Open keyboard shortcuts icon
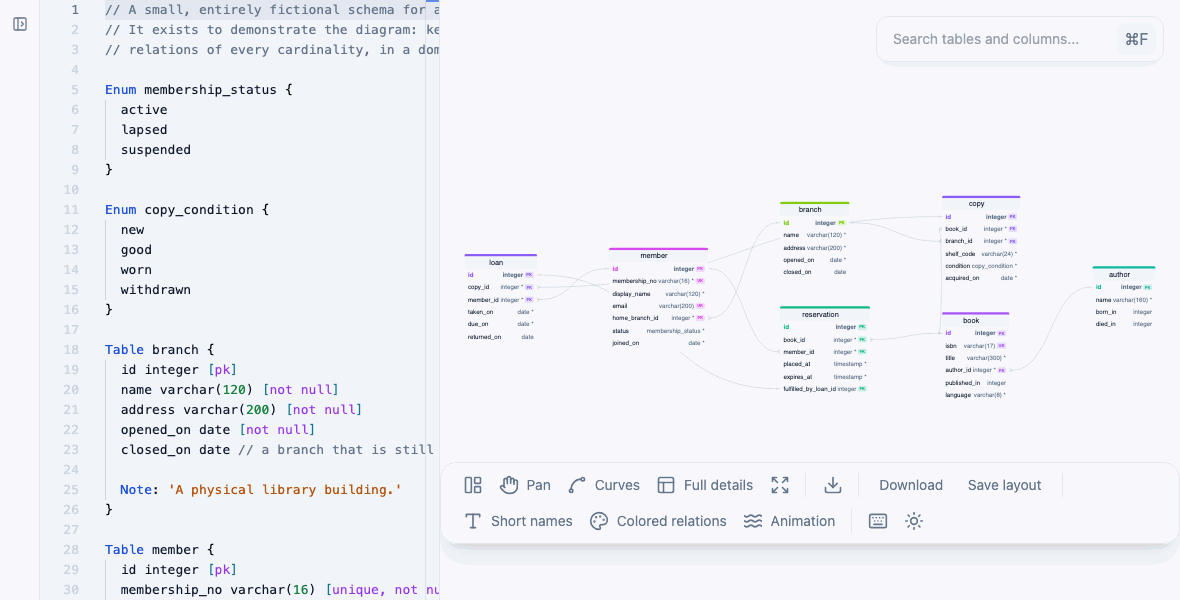Image resolution: width=1180 pixels, height=600 pixels. 877,521
